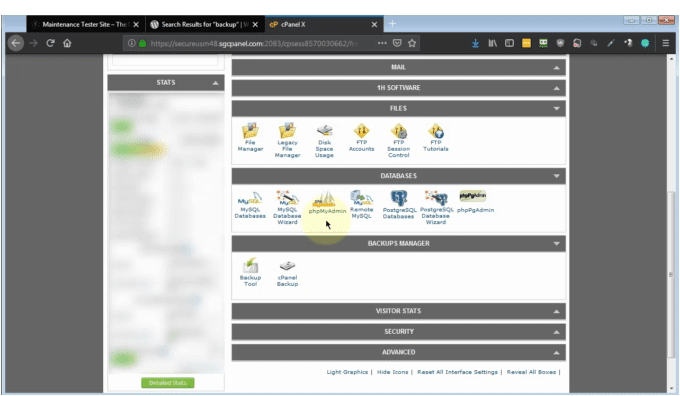The height and width of the screenshot is (396, 680).
Task: Open FTP Session Control
Action: click(399, 141)
